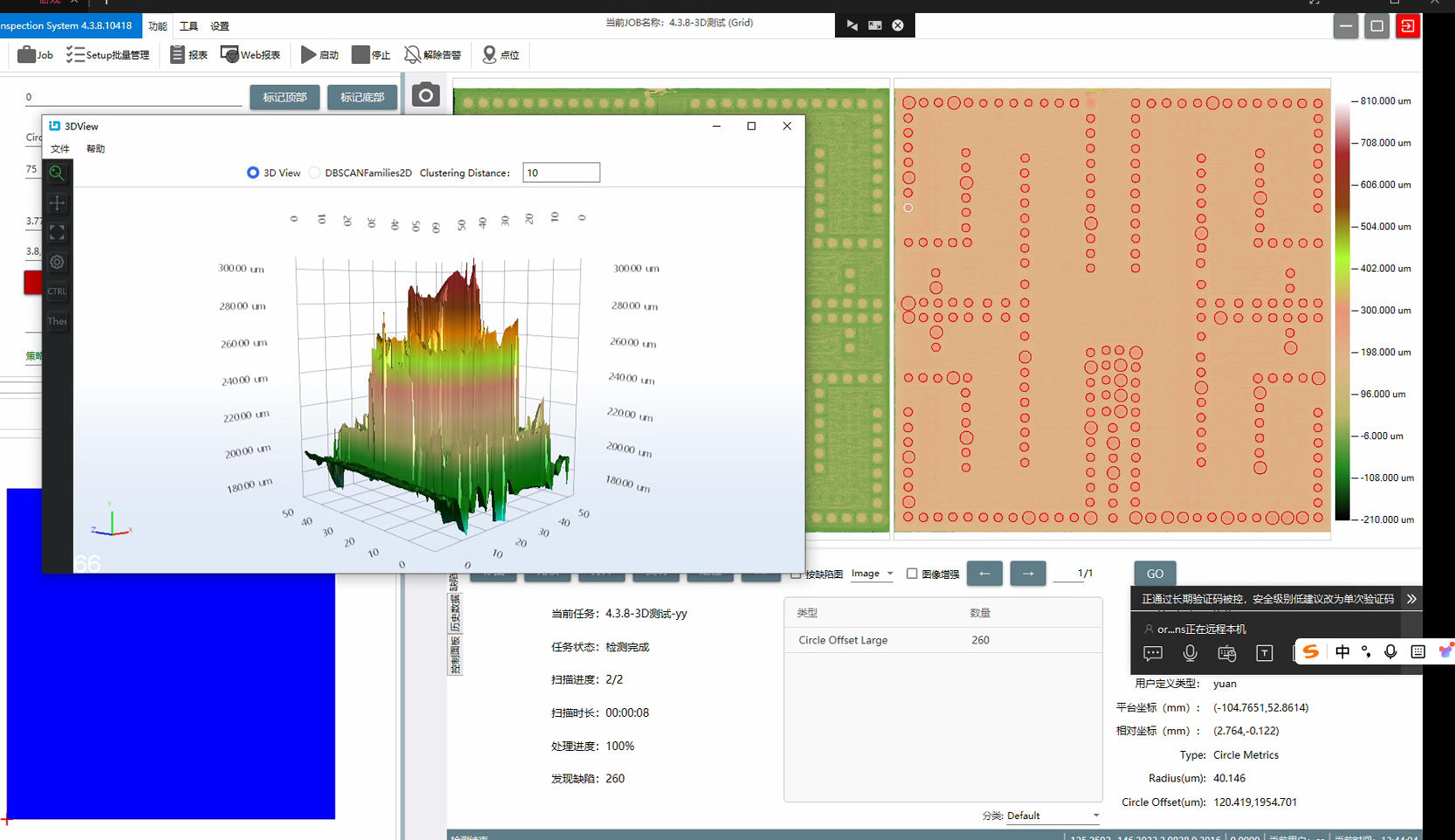Click the 标记顶部 button

285,97
